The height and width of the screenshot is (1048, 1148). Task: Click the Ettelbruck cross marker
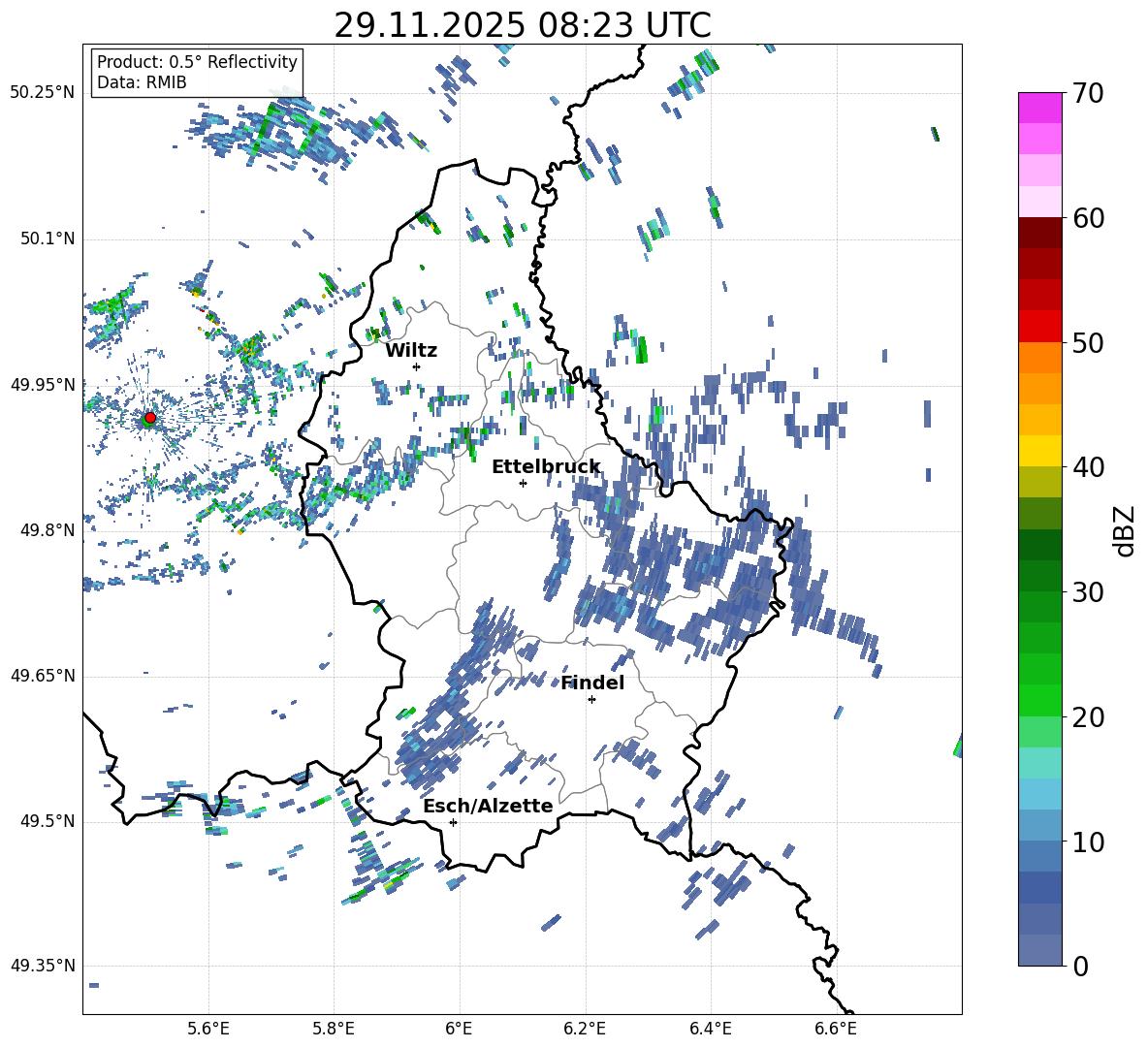point(523,483)
